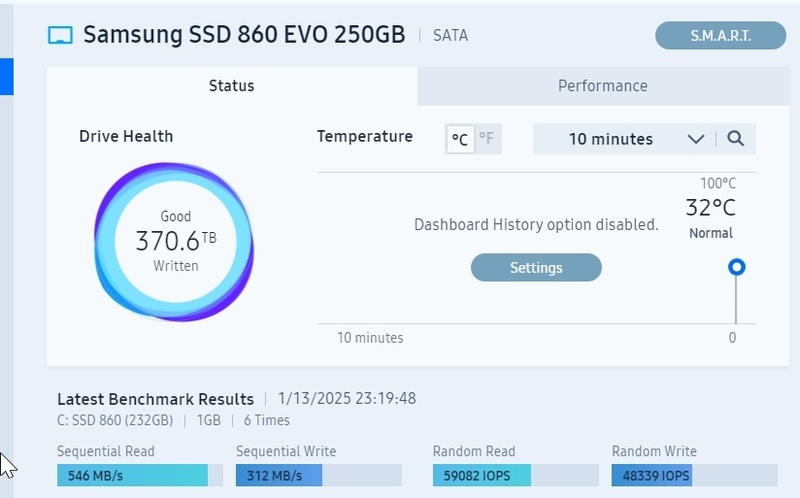Click the 'Samsung SSD 860 EVO 250GB' title
This screenshot has width=800, height=498.
point(244,35)
